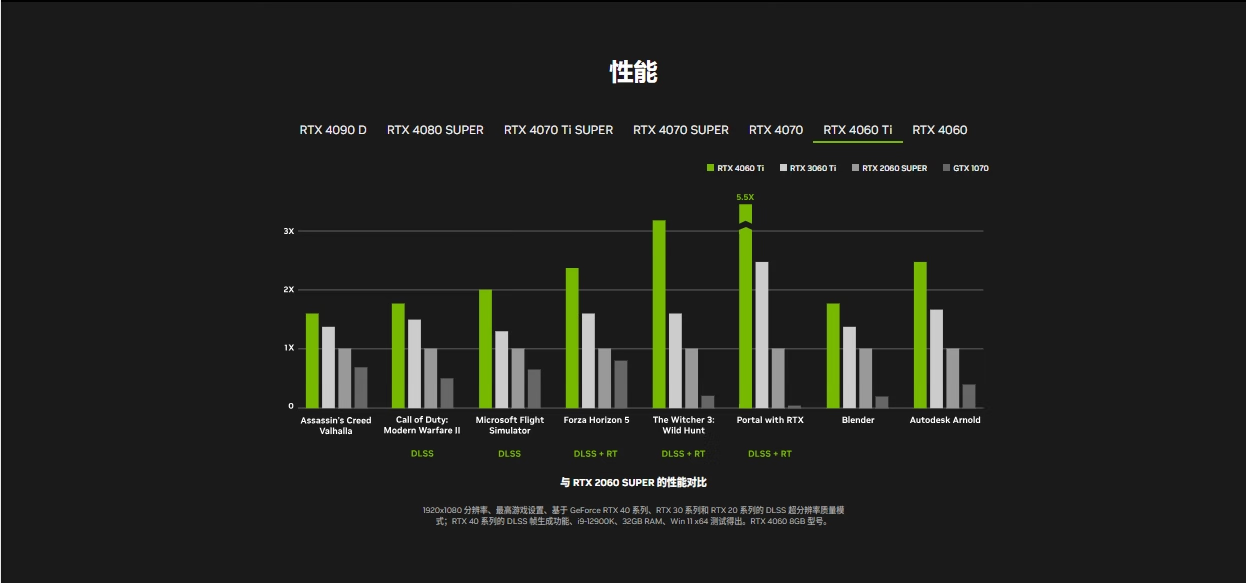Click the green RTX 4060 Ti bar for Autodesk Arnold
The image size is (1246, 583).
[x=920, y=335]
